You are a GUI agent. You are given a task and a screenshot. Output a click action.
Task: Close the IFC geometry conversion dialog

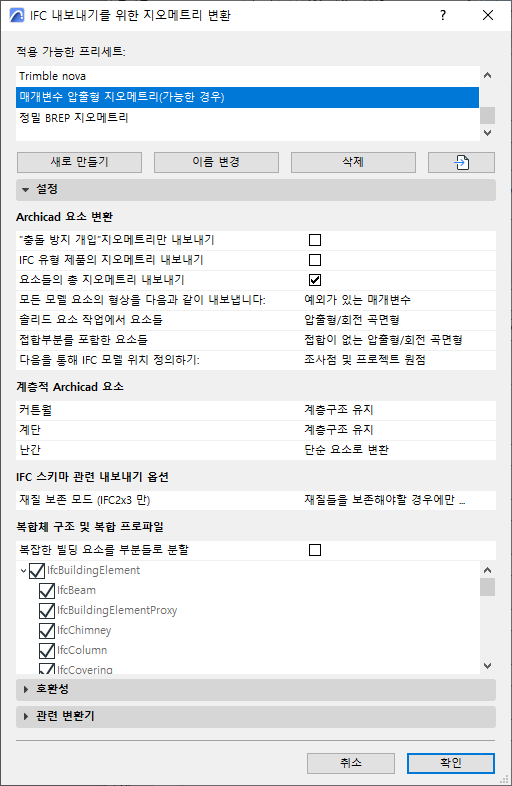coord(488,15)
